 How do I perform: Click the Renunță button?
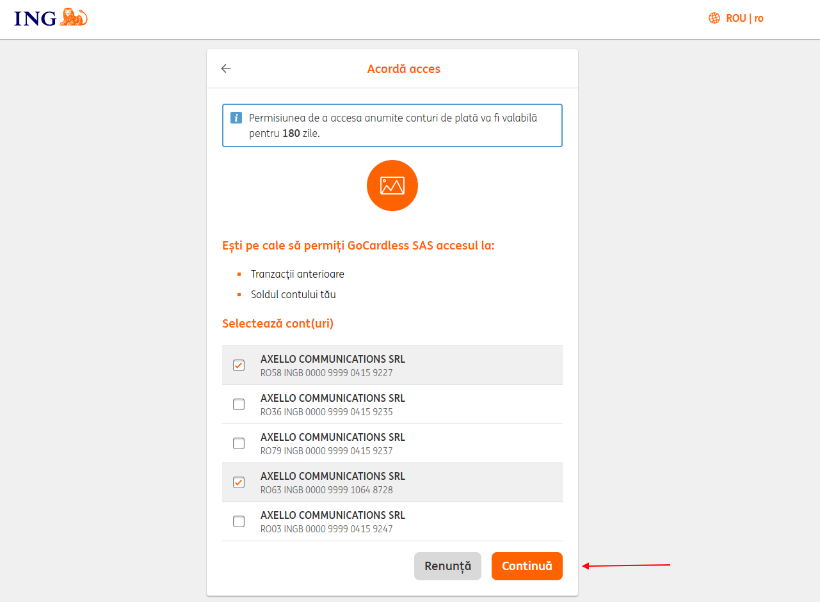pos(448,566)
